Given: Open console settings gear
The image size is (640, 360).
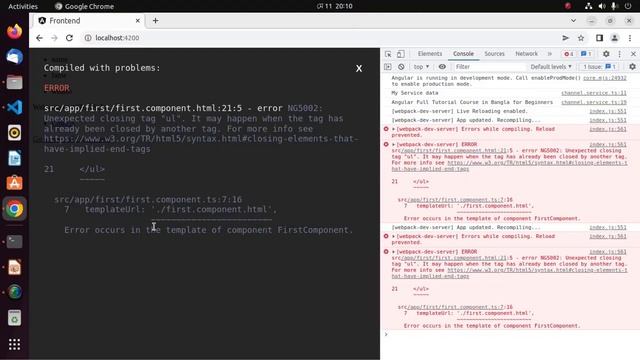Looking at the screenshot, I should click(632, 67).
